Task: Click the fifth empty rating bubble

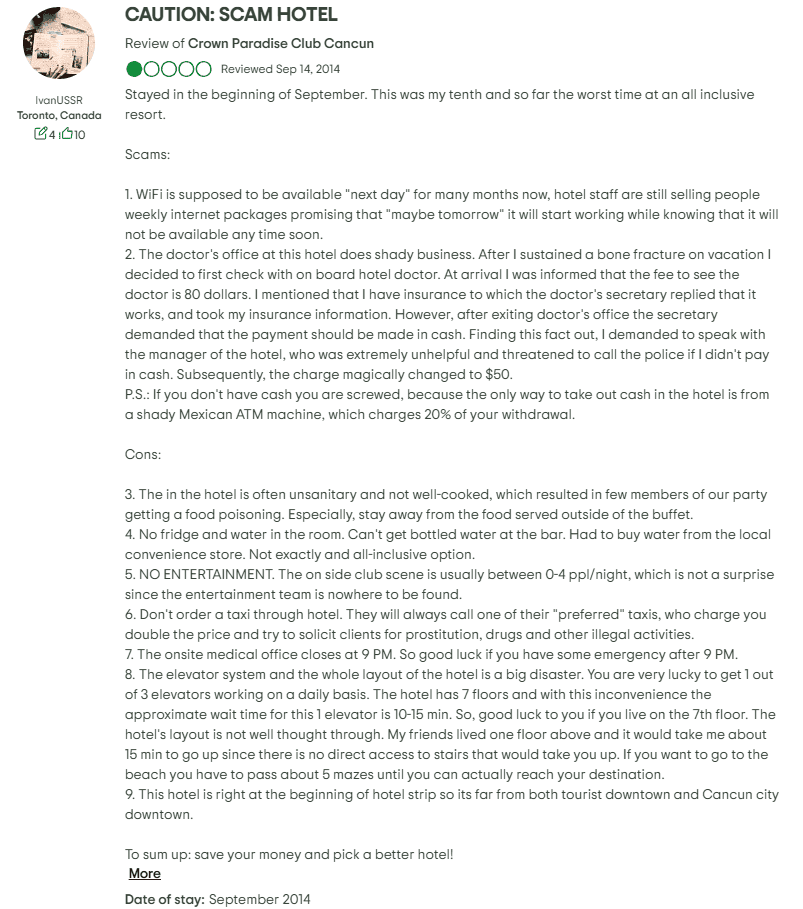Action: click(x=204, y=69)
